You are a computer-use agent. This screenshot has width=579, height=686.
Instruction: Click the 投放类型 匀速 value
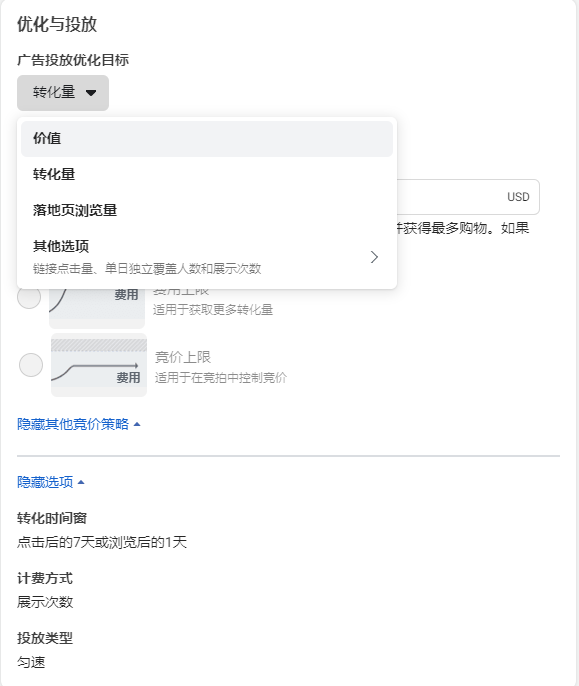[x=31, y=662]
